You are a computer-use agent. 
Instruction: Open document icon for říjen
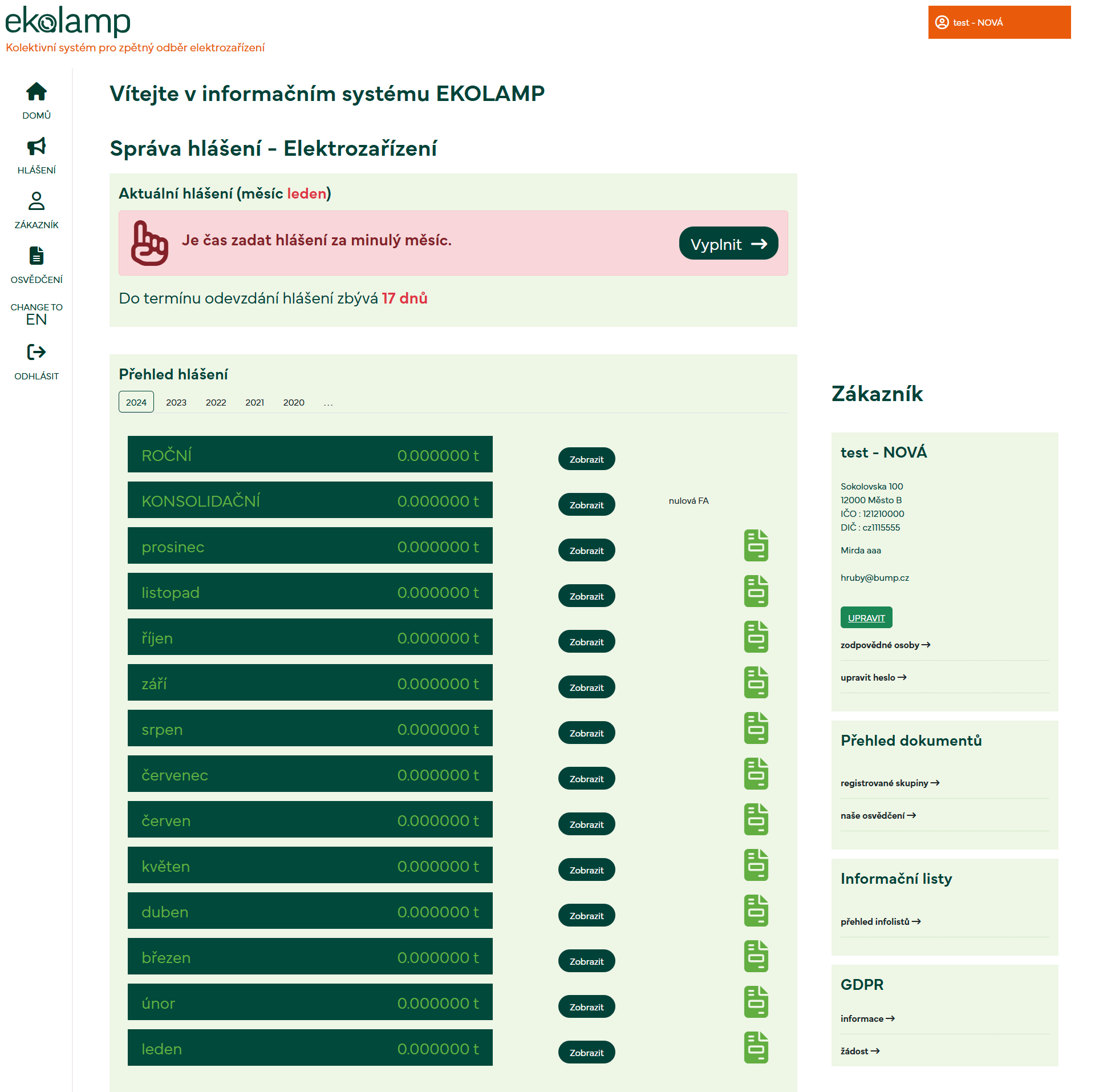(x=756, y=637)
